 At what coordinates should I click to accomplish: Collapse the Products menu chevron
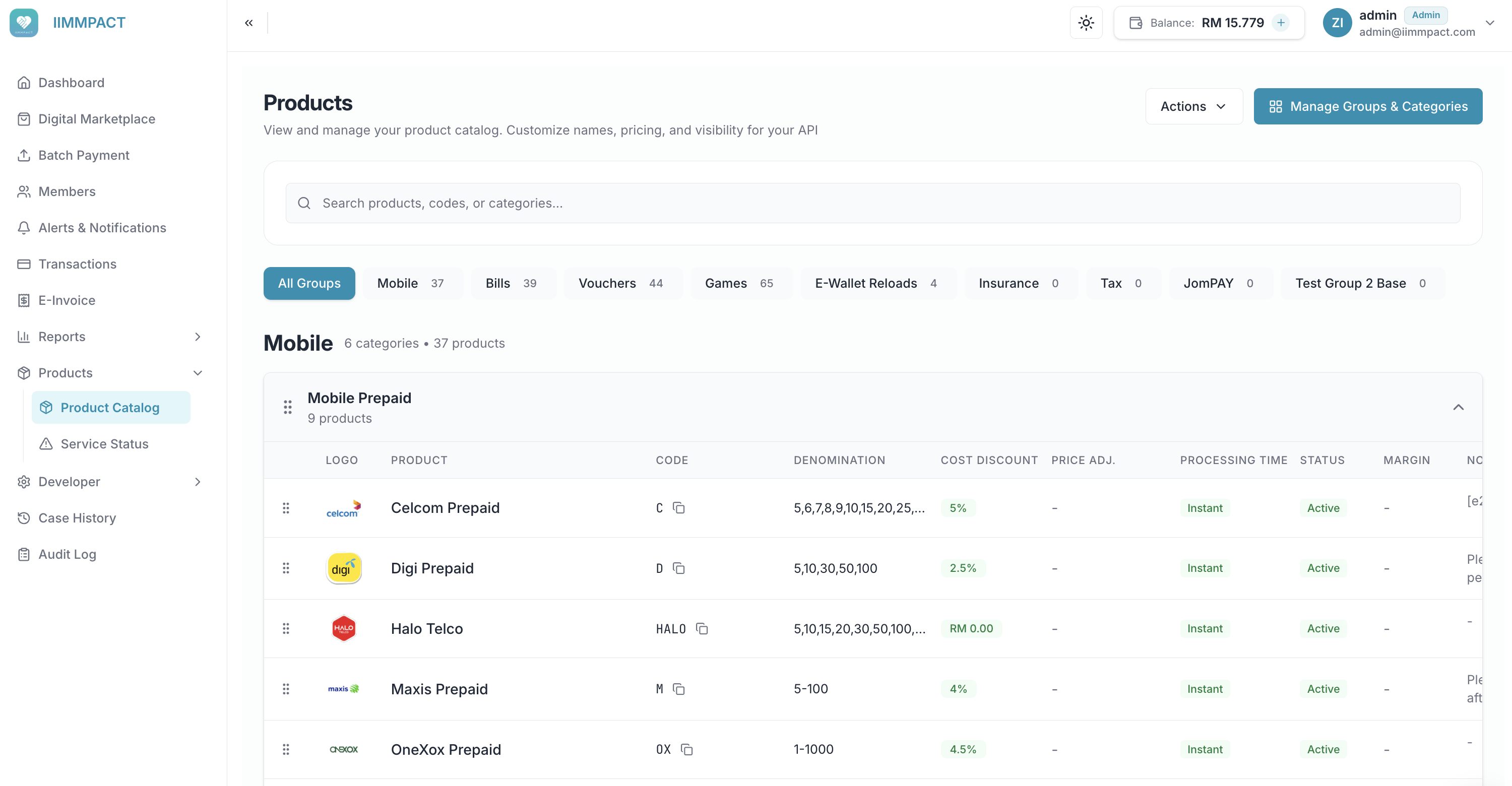(198, 373)
